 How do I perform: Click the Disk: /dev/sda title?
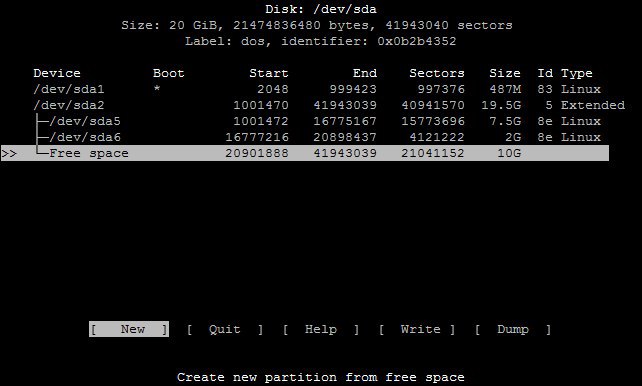[321, 9]
